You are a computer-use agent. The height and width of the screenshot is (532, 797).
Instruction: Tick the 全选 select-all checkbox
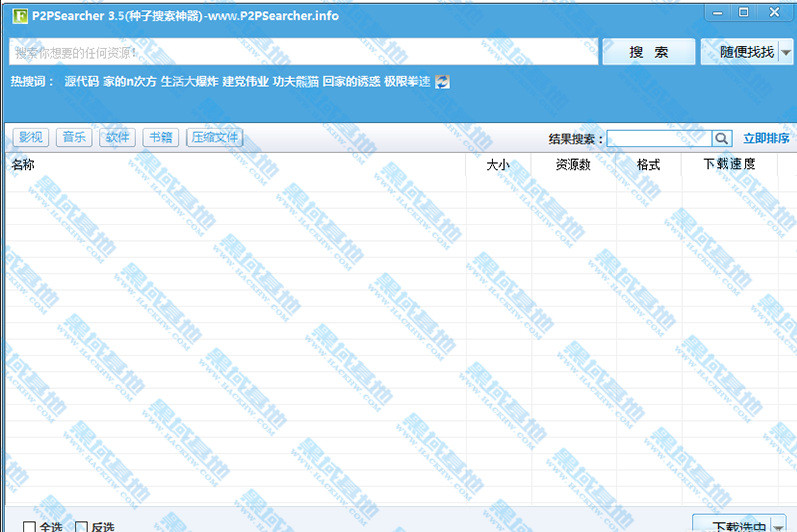[x=29, y=527]
